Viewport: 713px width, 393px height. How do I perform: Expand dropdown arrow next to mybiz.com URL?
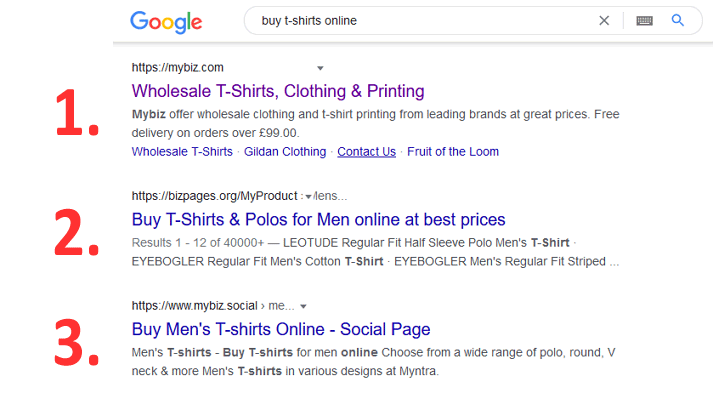pyautogui.click(x=320, y=68)
